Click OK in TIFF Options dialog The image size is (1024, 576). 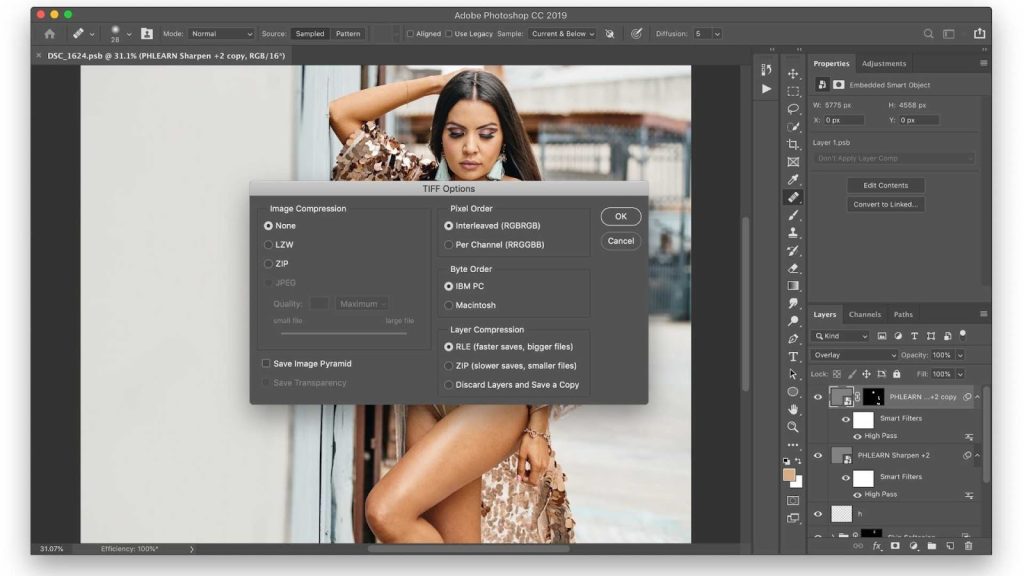pos(620,216)
